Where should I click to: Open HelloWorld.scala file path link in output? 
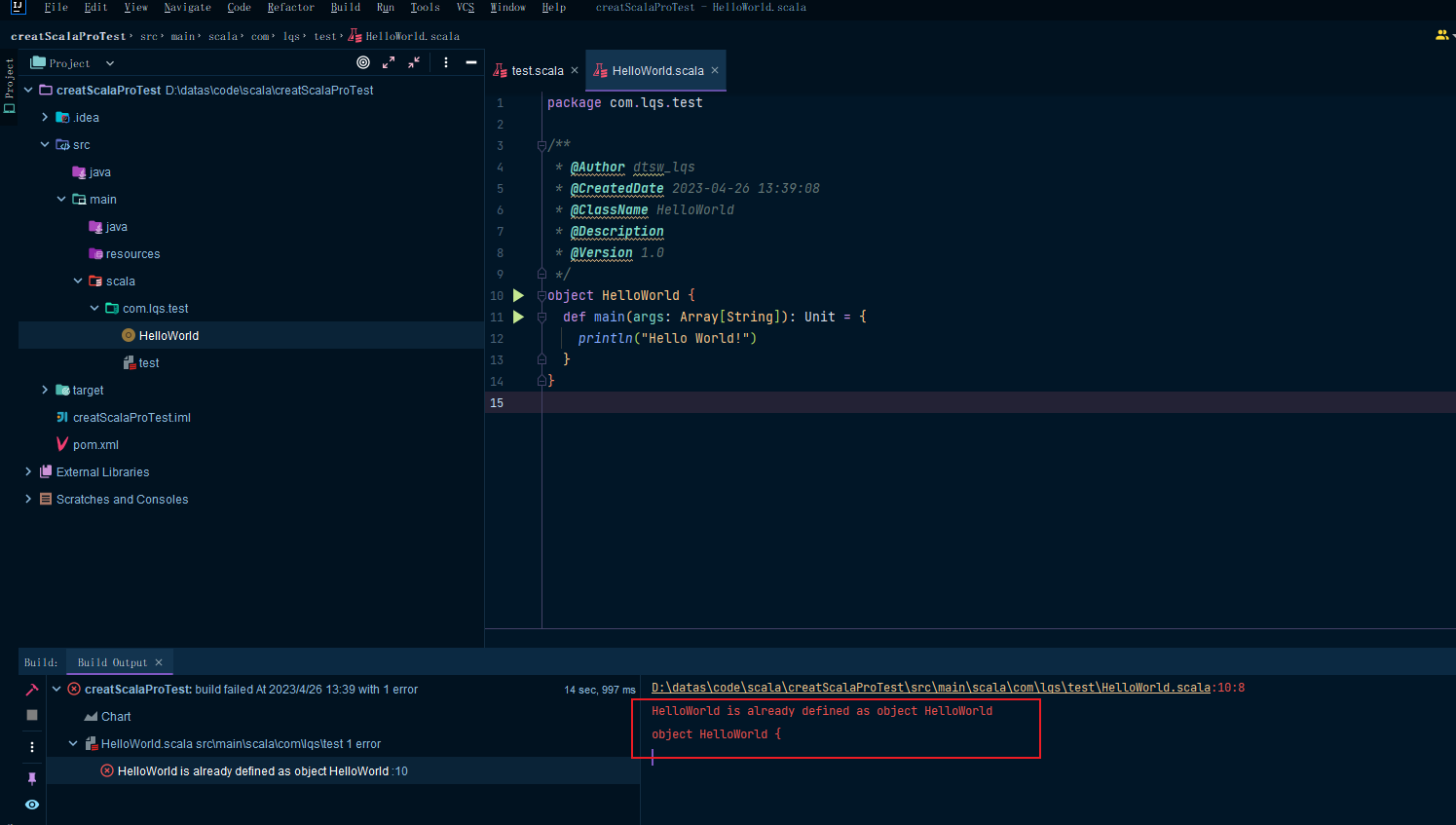pyautogui.click(x=931, y=688)
